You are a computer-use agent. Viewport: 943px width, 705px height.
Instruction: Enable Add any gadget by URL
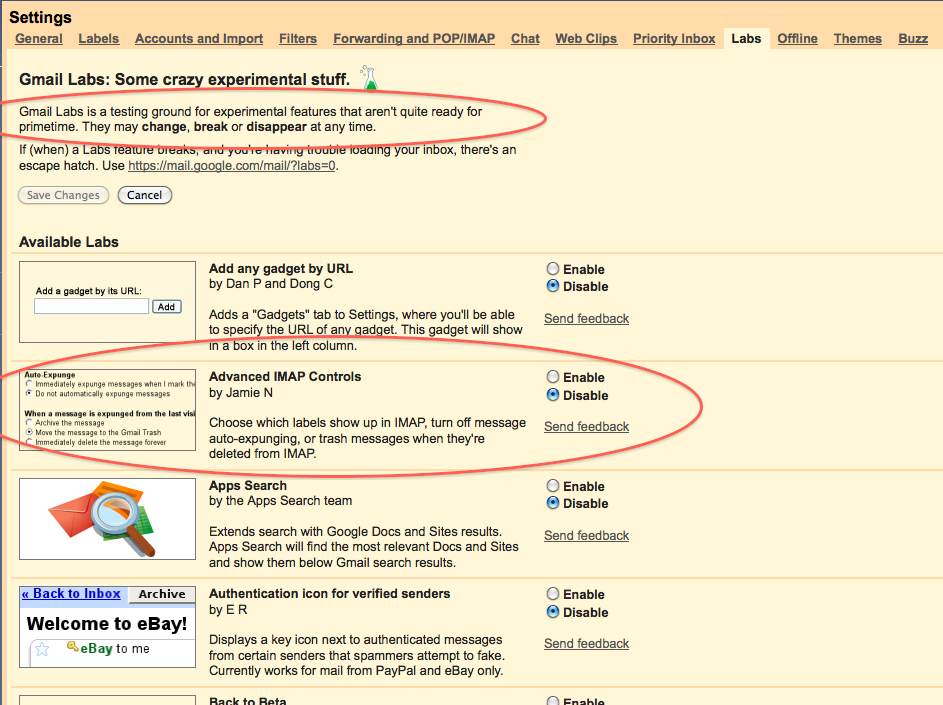tap(553, 269)
